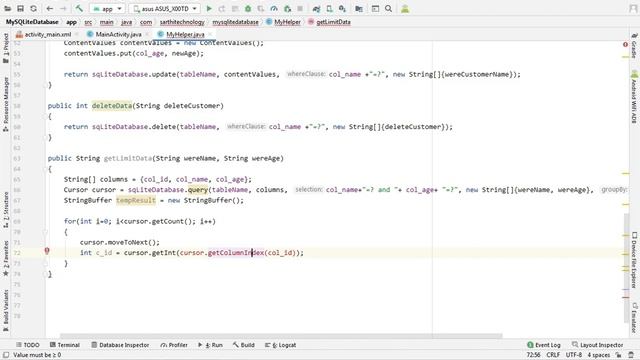
Task: Open Android WiFi ADB side panel
Action: point(634,97)
